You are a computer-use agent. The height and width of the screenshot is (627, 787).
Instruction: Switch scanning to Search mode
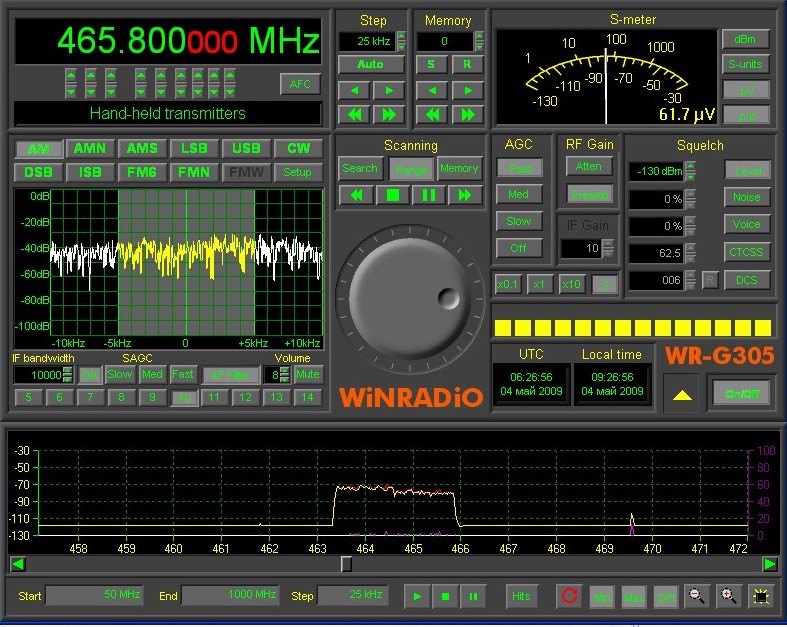[x=360, y=168]
